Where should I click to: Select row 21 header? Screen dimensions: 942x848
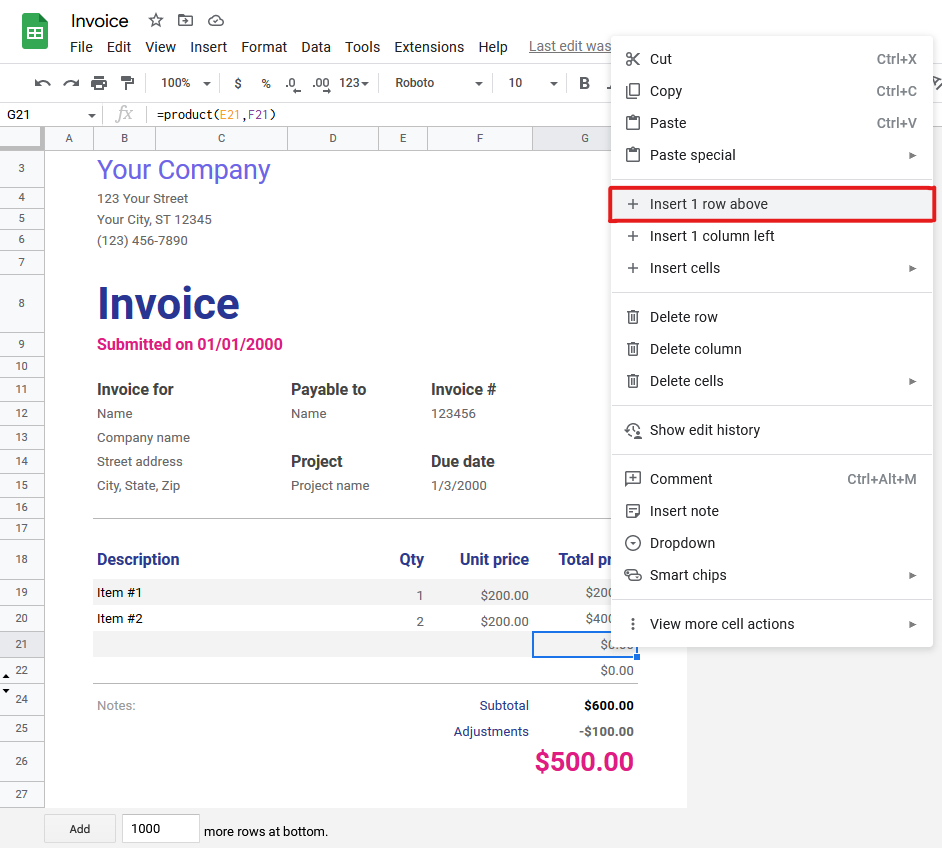[22, 644]
